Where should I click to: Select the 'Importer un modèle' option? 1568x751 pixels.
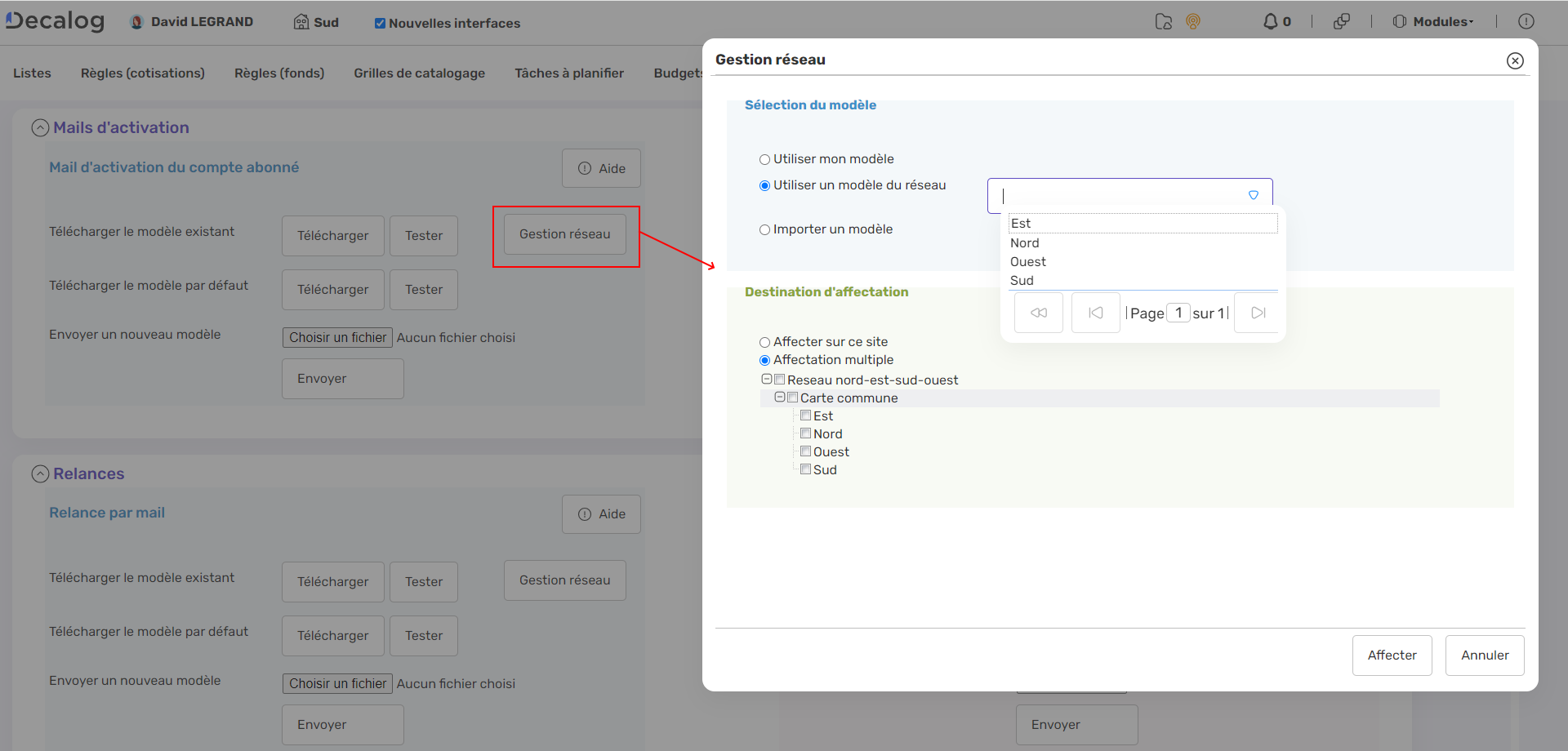tap(765, 230)
